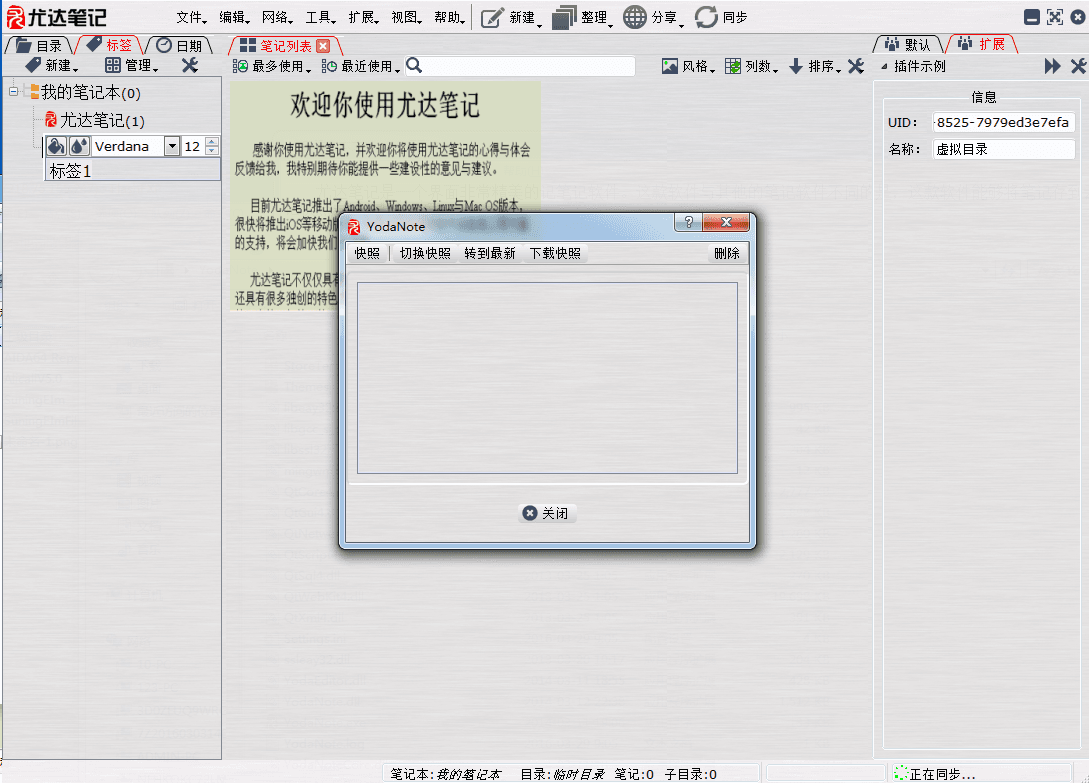
Task: Select 我的笔记本(0) in the tree
Action: tap(90, 92)
